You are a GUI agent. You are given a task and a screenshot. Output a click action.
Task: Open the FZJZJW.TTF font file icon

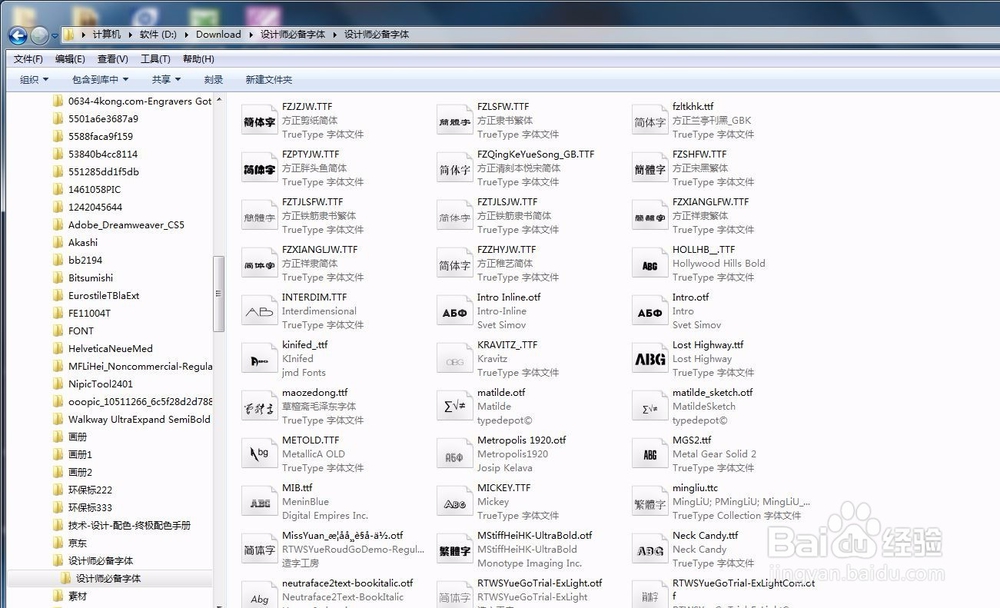[x=259, y=121]
